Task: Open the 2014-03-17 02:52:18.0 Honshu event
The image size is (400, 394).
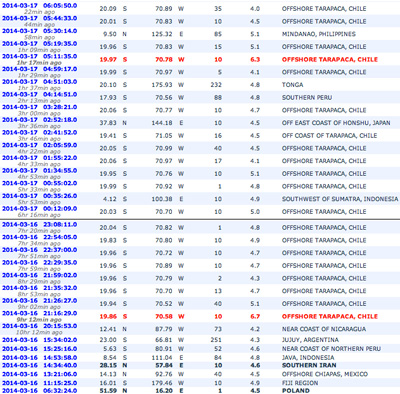Action: [x=40, y=120]
